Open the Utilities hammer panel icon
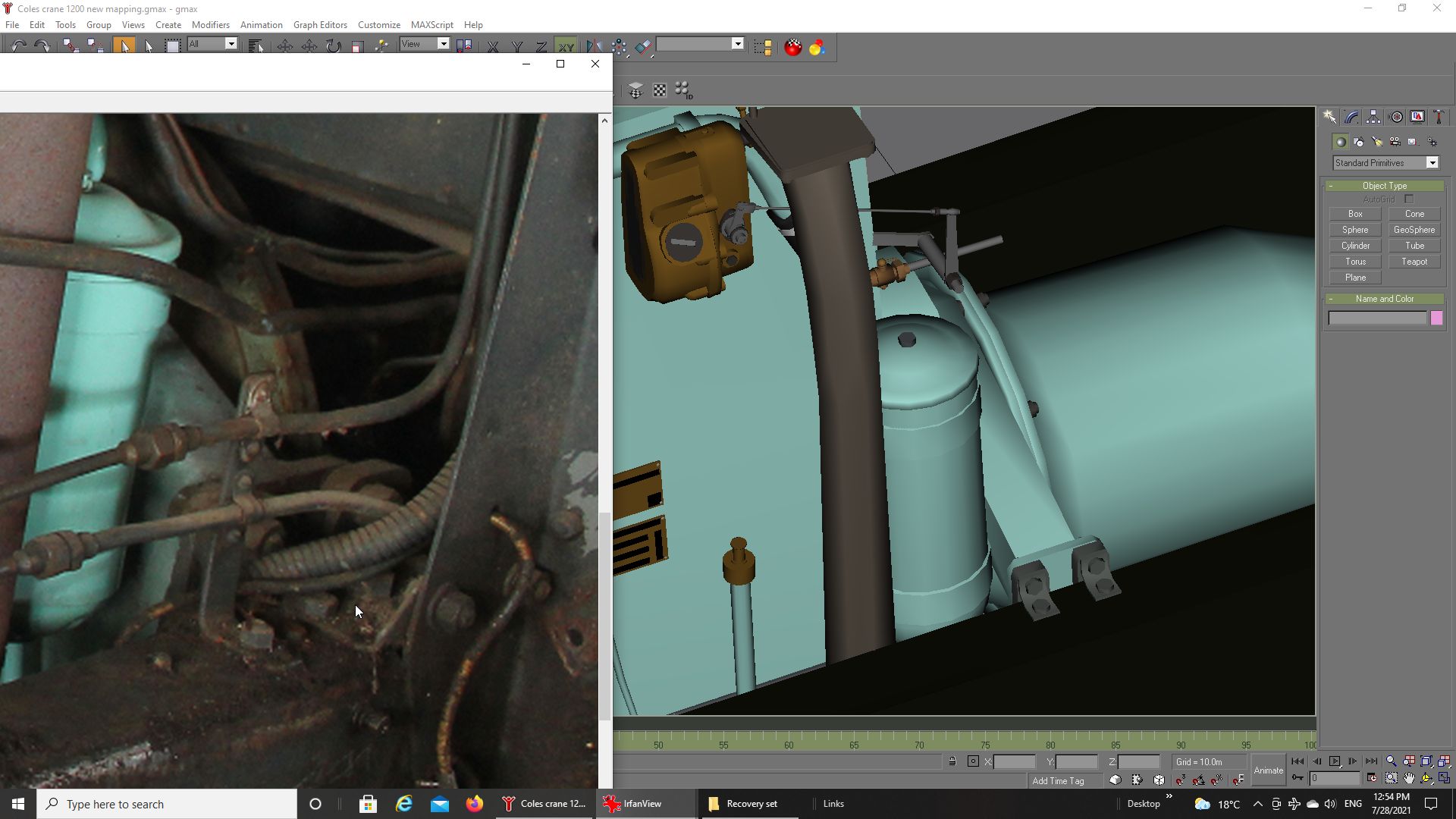Image resolution: width=1456 pixels, height=819 pixels. click(1439, 117)
